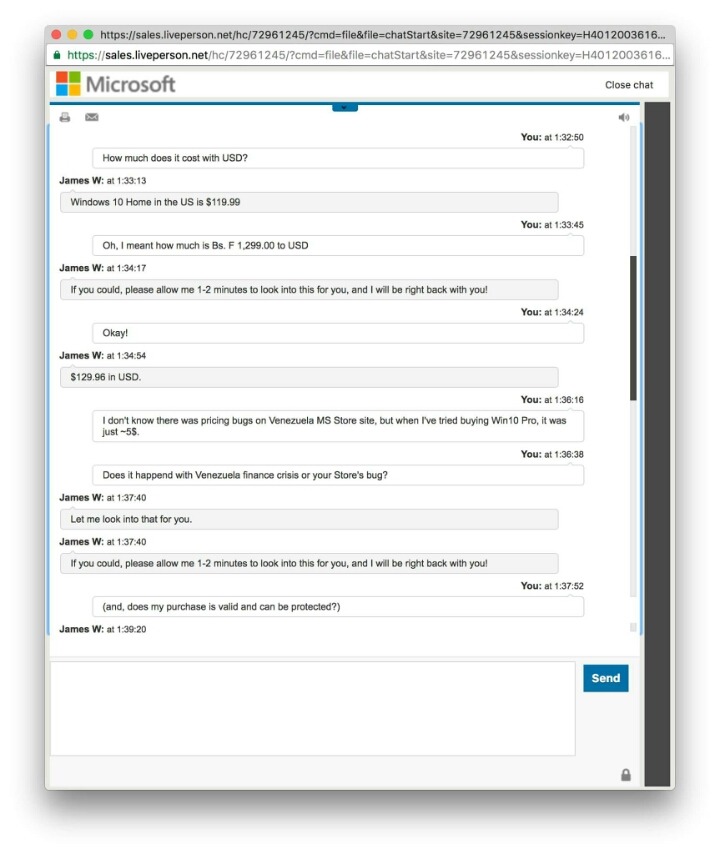Mute chat sounds with the speaker icon

point(624,117)
